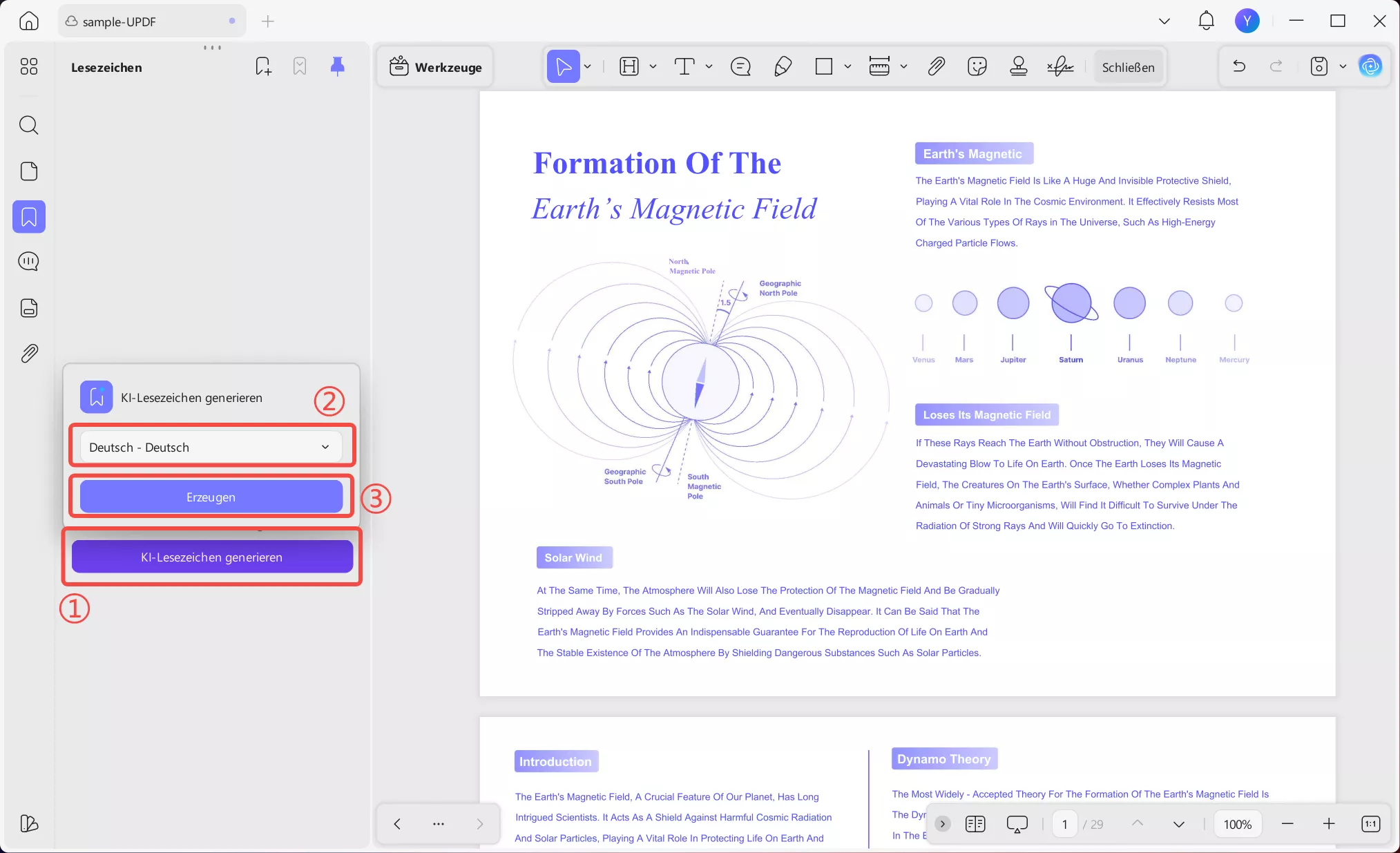Open the Deutsch - Deutsch language dropdown

pyautogui.click(x=211, y=447)
